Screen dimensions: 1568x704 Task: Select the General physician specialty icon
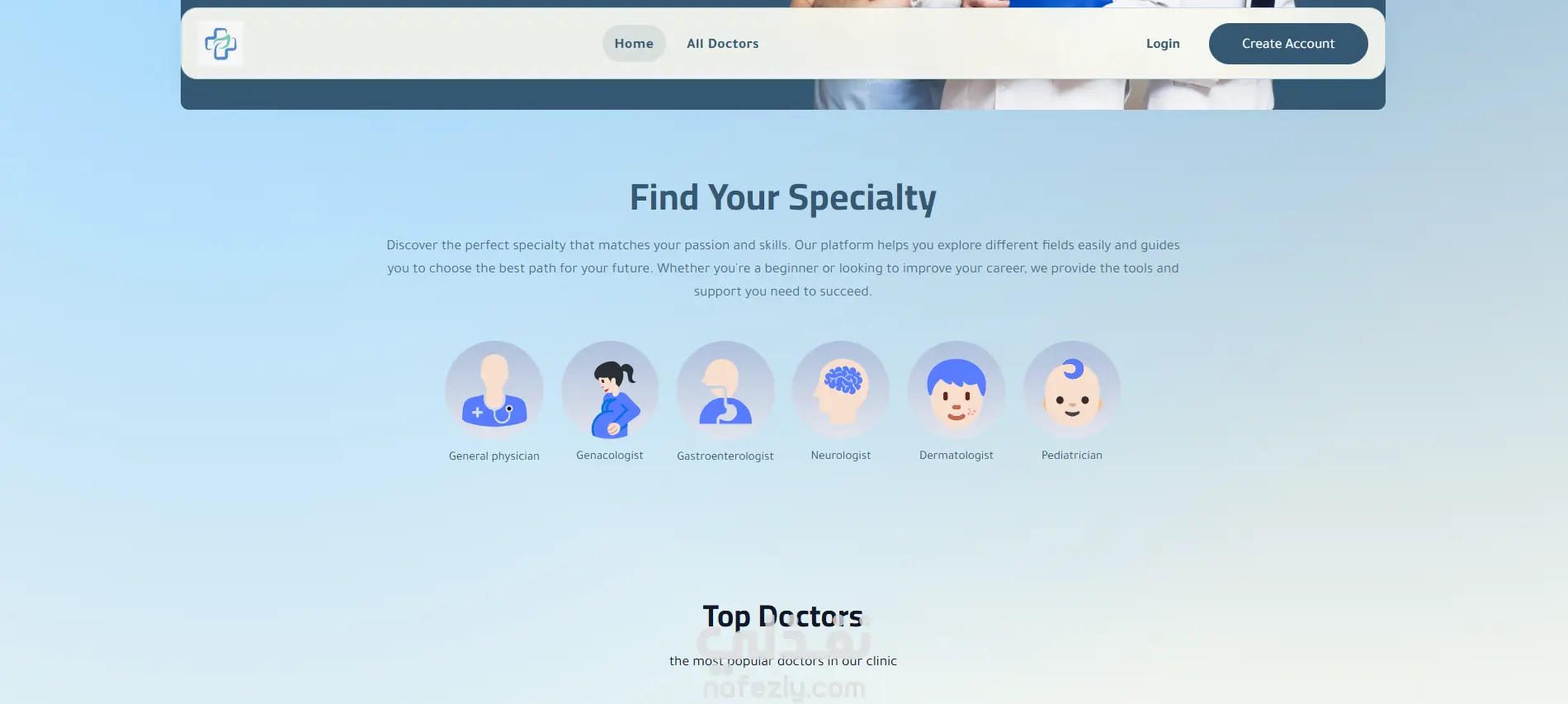pyautogui.click(x=494, y=390)
